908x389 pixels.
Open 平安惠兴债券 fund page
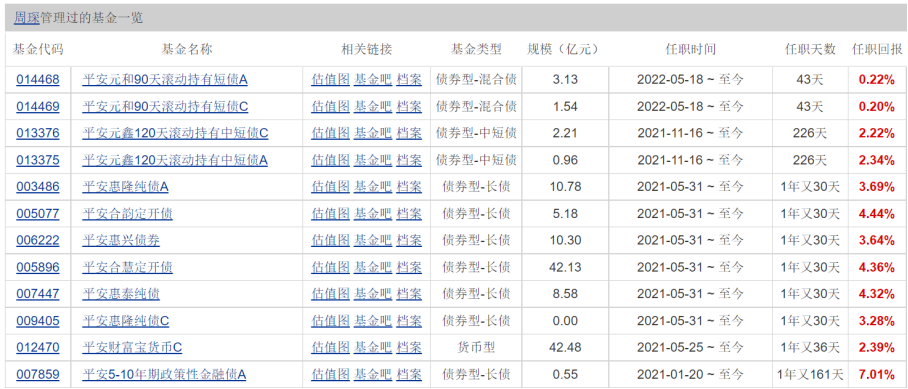(121, 241)
